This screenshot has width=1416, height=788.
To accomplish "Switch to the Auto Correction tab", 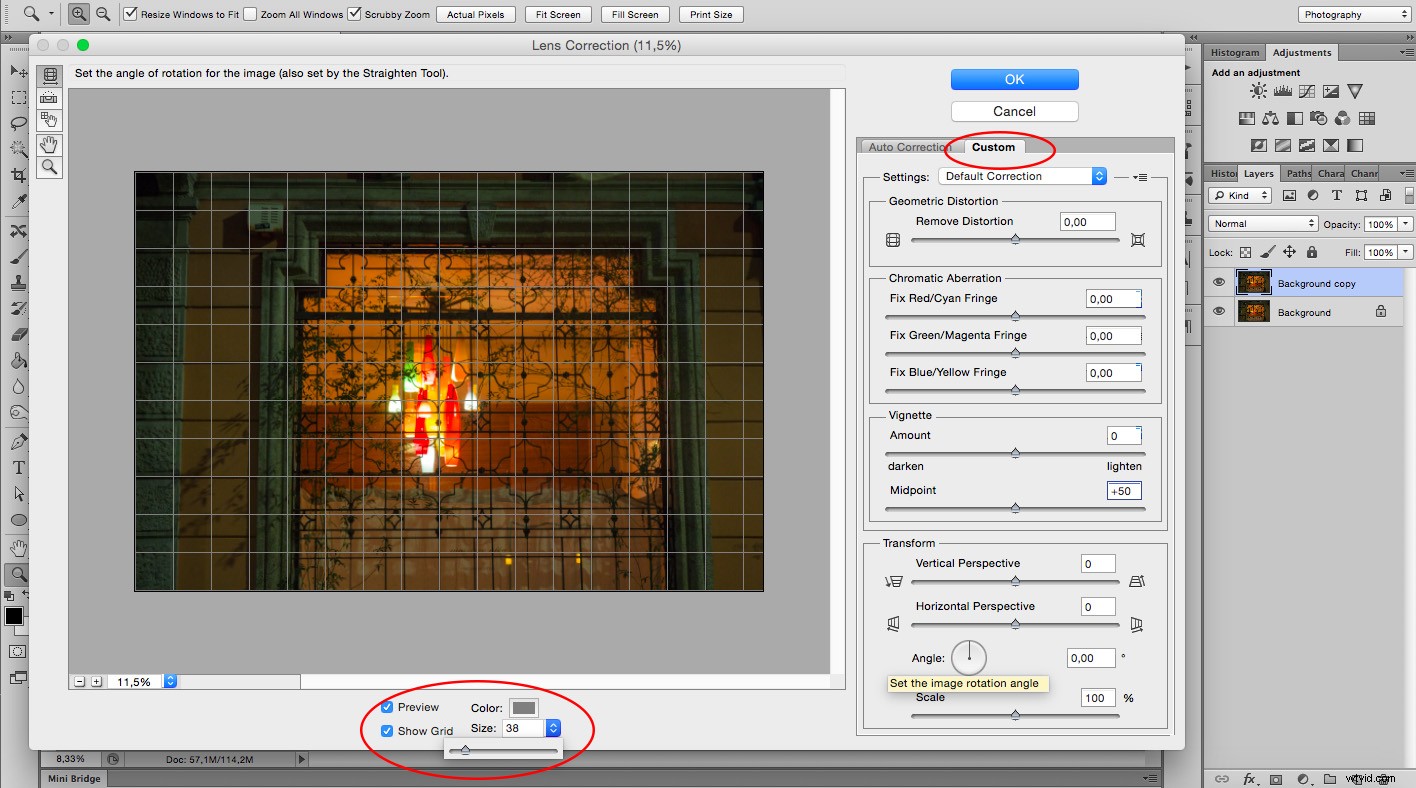I will (906, 147).
